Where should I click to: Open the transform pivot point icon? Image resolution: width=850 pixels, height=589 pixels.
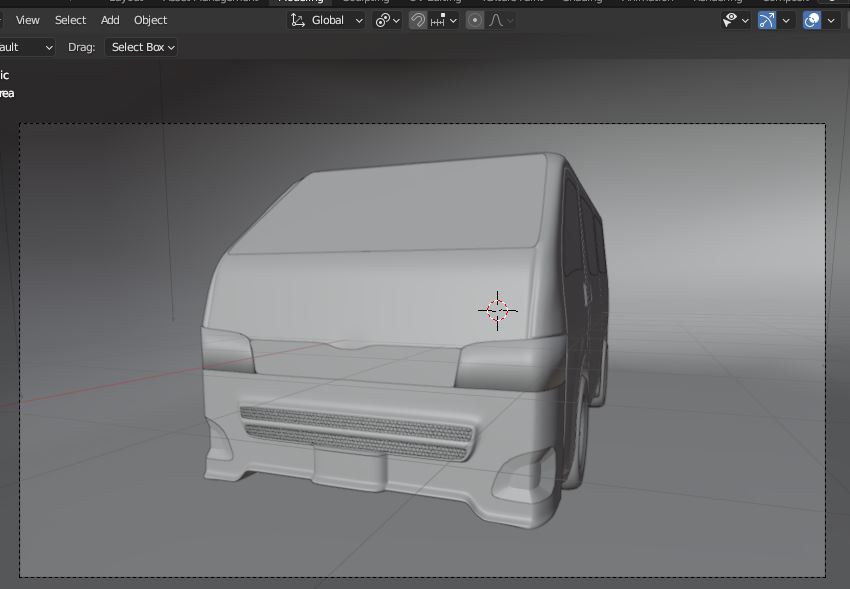[383, 20]
